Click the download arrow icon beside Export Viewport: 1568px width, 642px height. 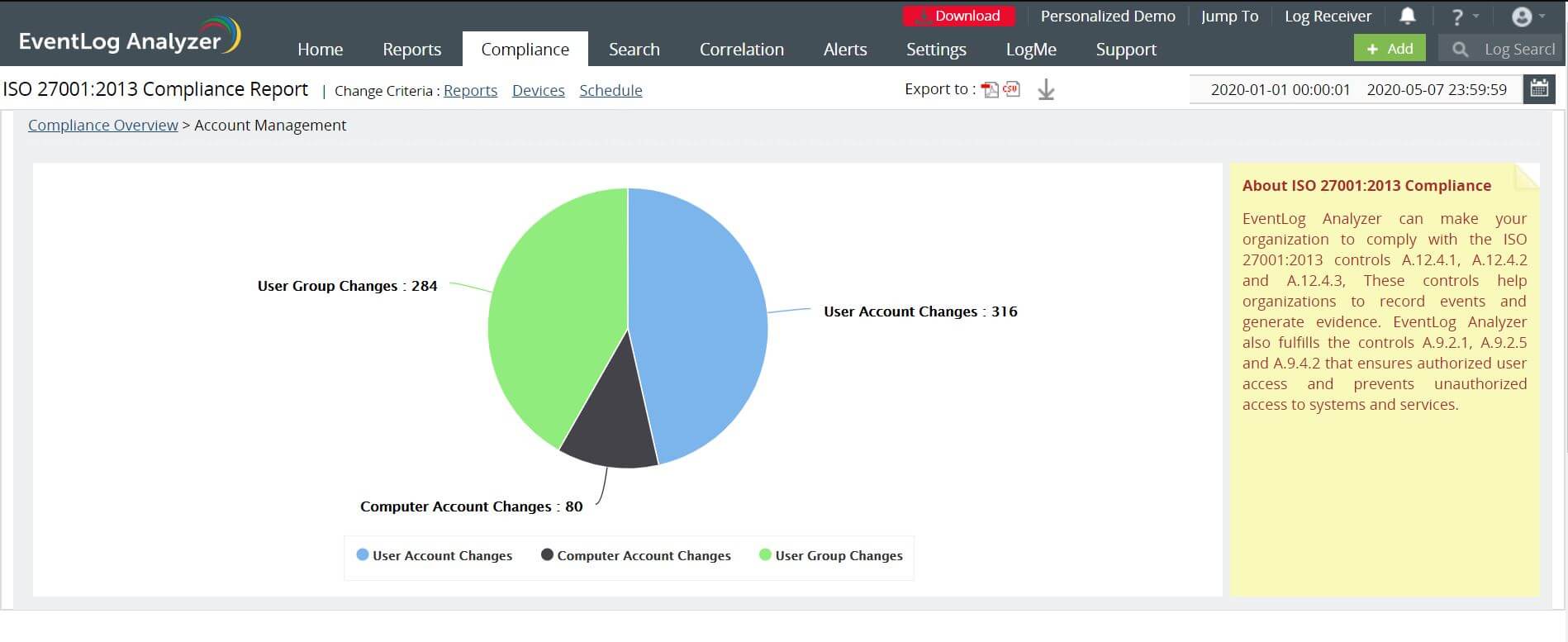1046,89
